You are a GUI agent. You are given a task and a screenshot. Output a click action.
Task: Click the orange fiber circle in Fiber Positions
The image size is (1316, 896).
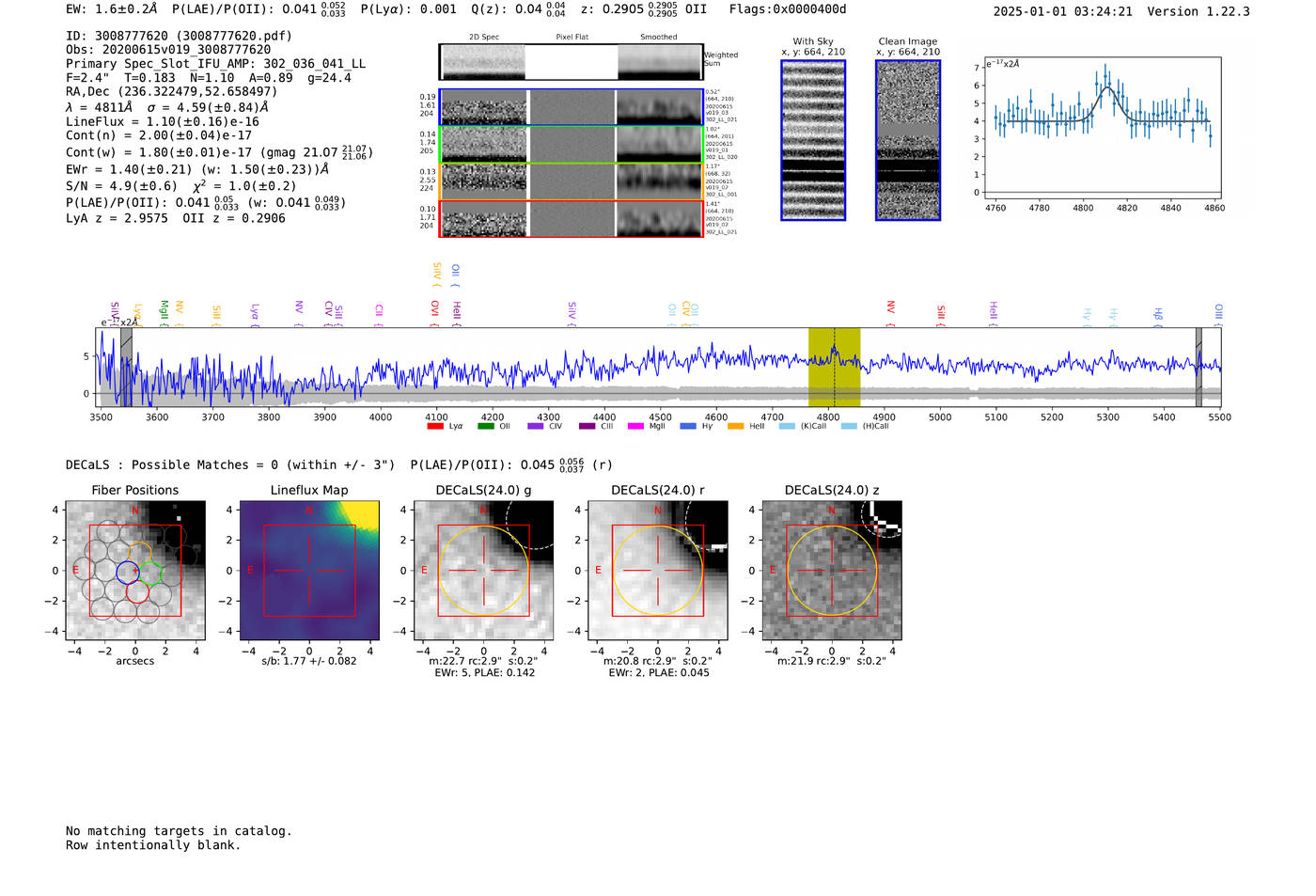point(140,553)
